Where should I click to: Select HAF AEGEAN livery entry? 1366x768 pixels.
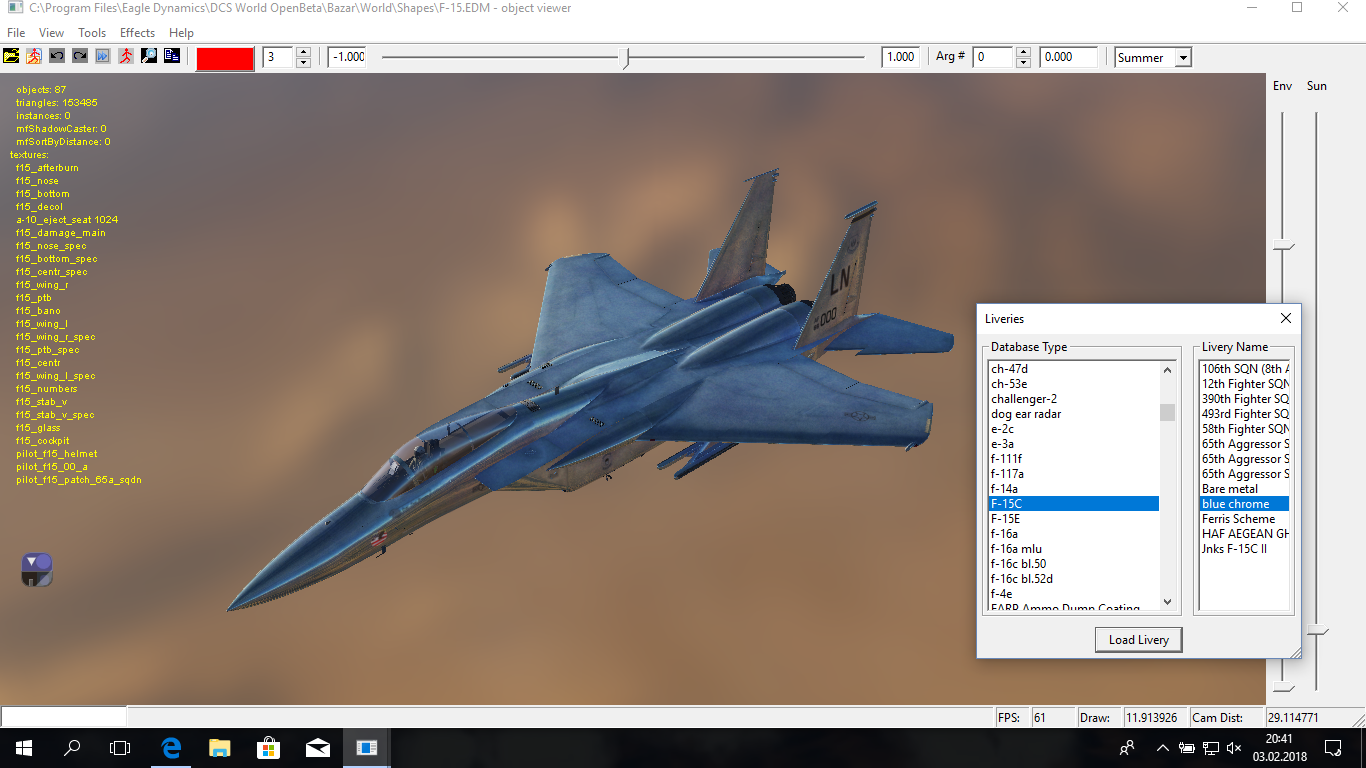pyautogui.click(x=1244, y=534)
